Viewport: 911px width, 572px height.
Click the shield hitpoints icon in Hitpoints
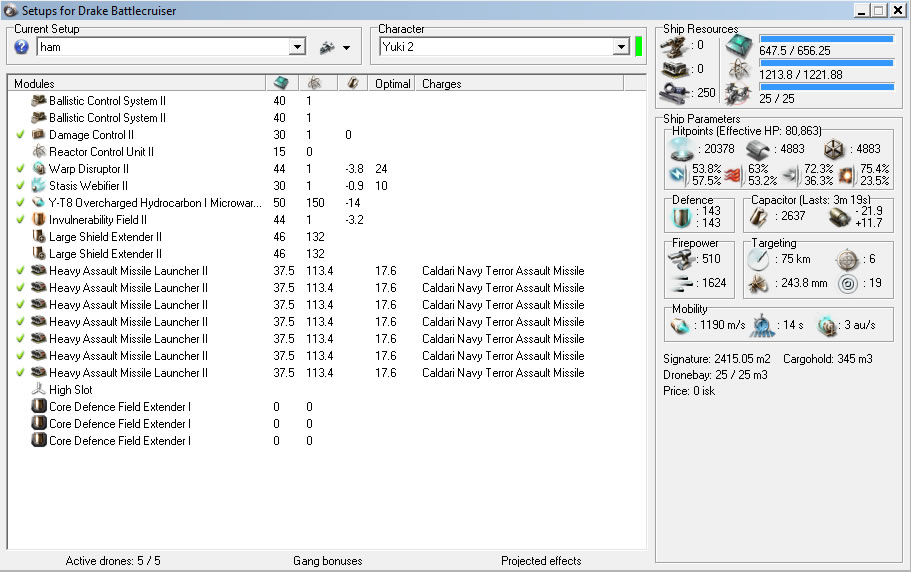click(x=682, y=149)
